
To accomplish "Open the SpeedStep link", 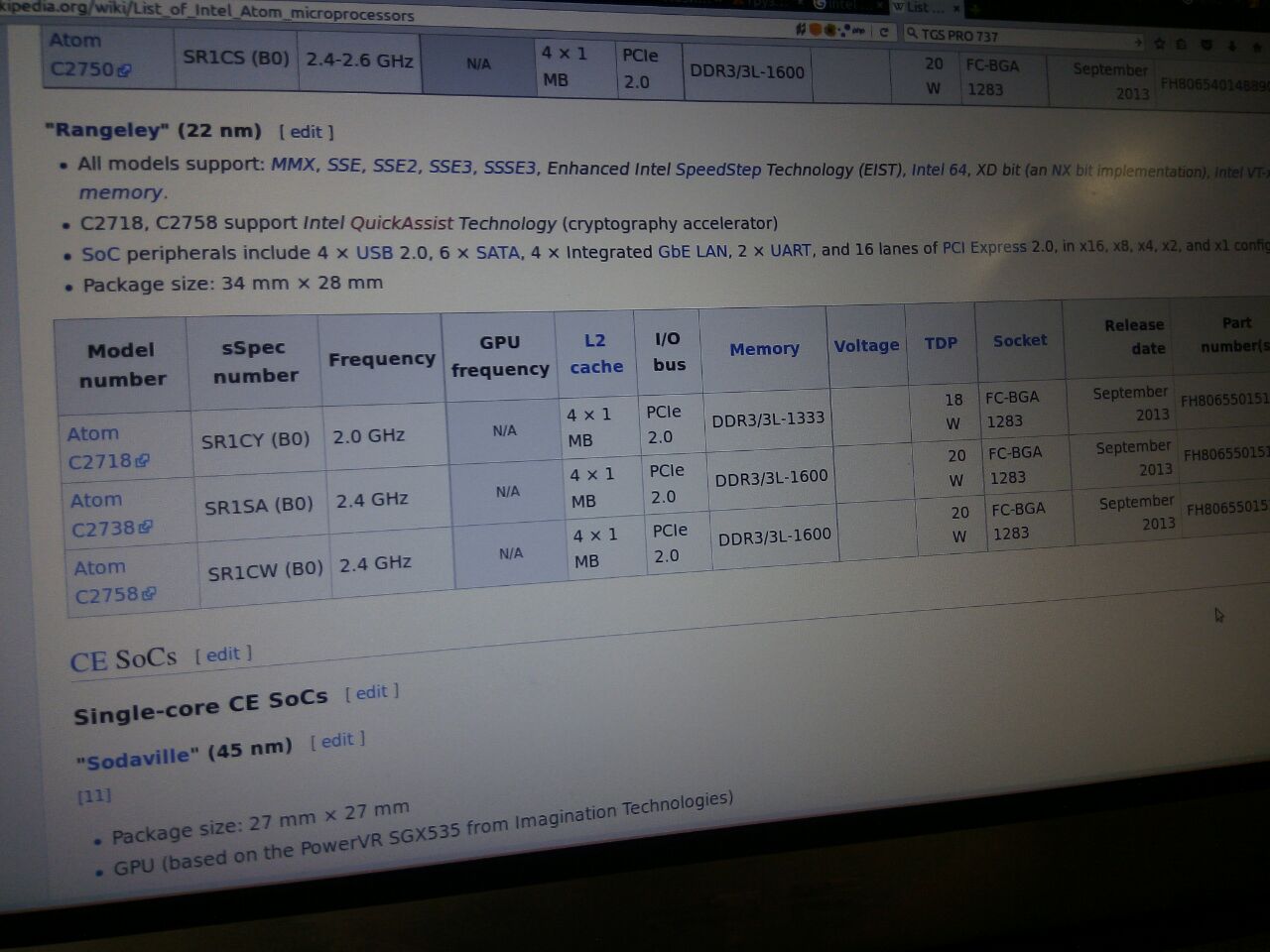I will click(x=718, y=170).
